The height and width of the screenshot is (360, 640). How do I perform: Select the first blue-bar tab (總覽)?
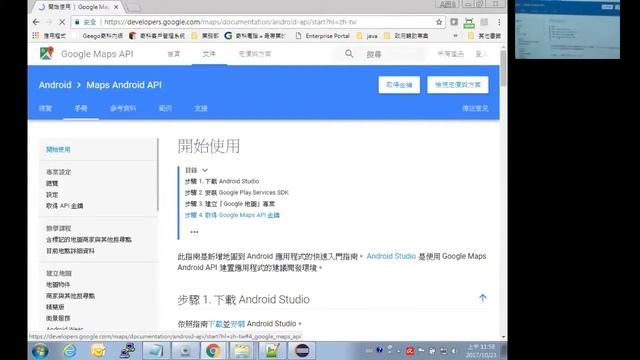point(45,108)
